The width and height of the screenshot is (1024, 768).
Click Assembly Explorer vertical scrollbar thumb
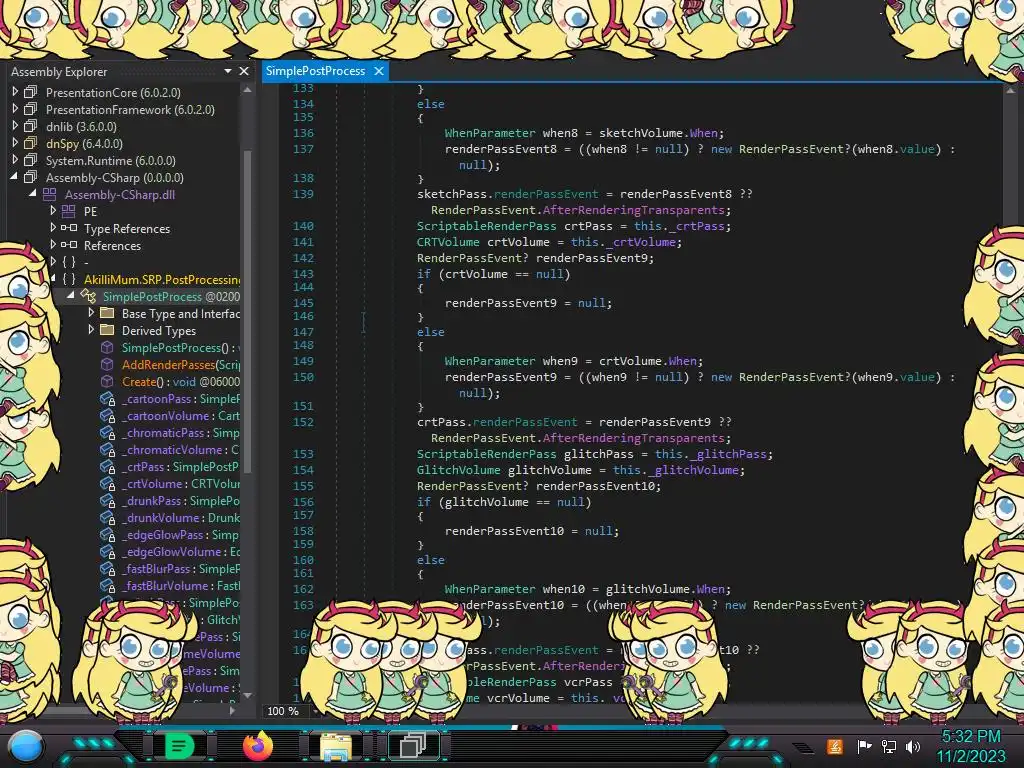tap(248, 311)
